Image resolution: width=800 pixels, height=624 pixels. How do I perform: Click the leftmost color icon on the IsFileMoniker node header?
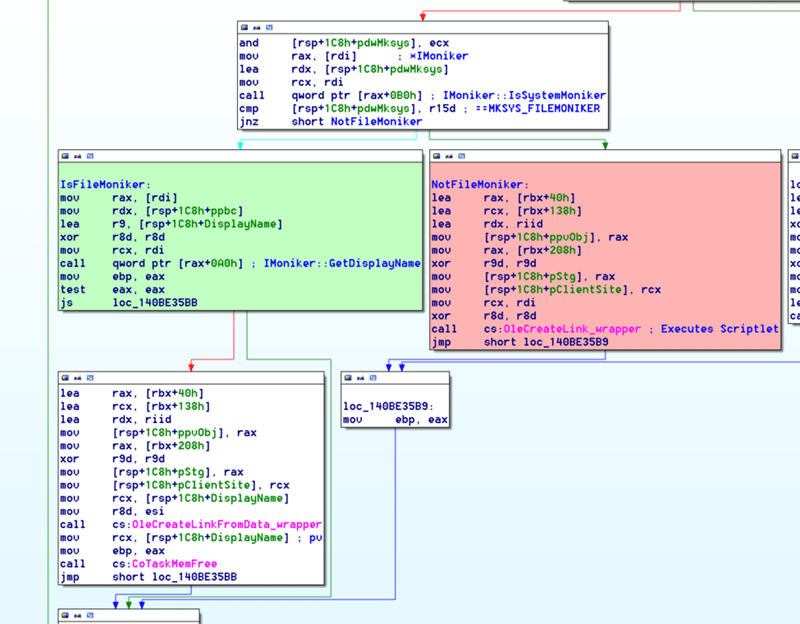pos(66,156)
